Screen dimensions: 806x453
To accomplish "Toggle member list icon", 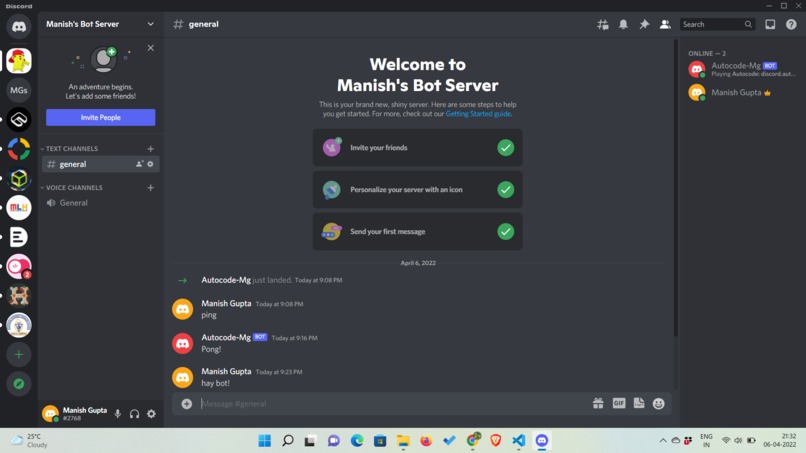I will [665, 24].
